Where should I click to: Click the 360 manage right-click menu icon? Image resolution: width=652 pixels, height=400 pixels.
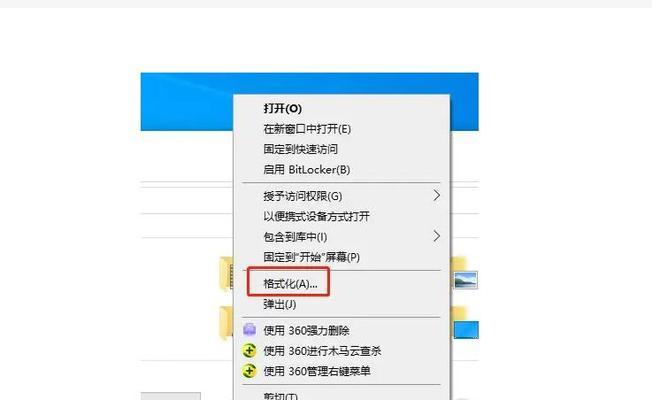coord(249,370)
